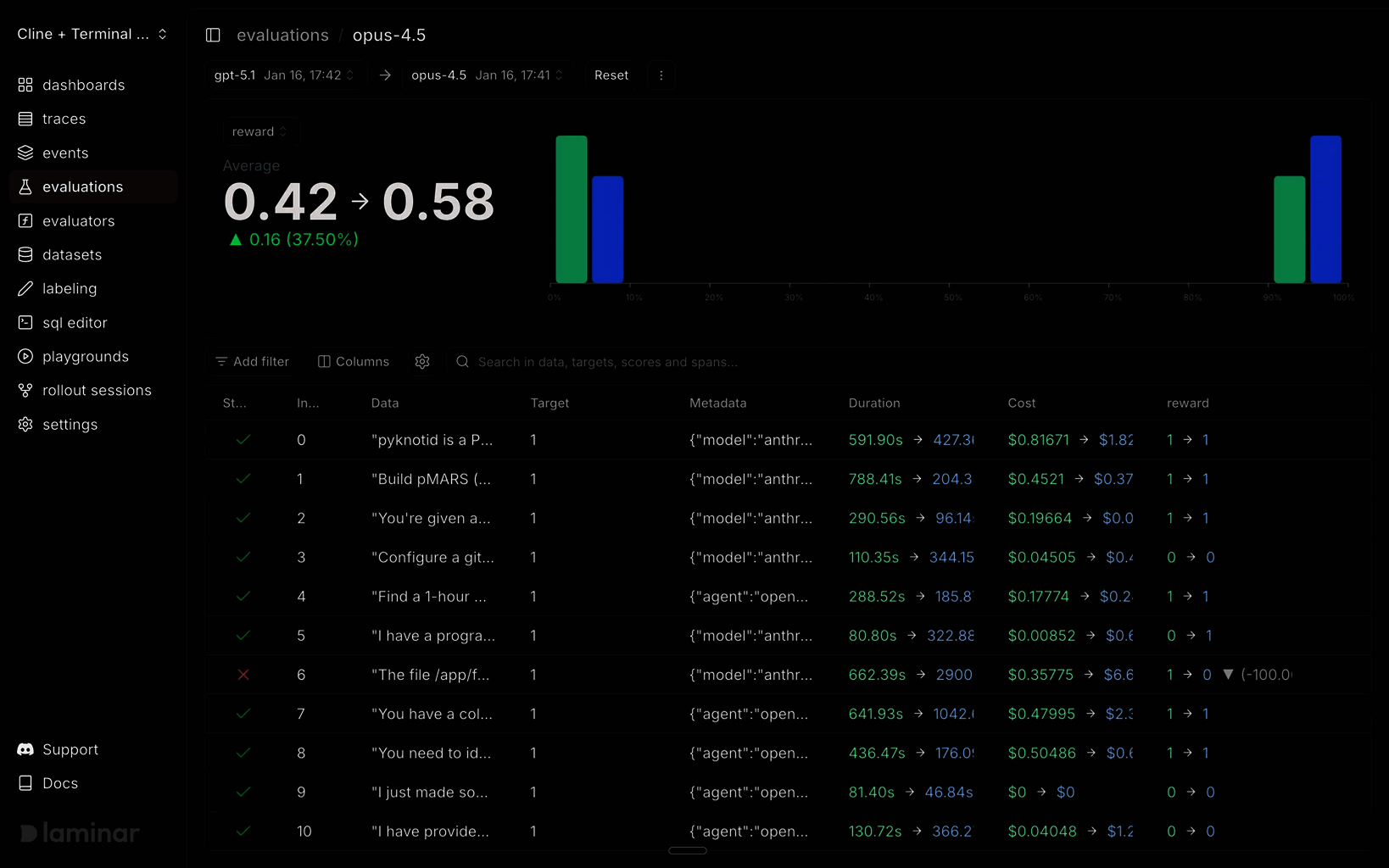Screen dimensions: 1389x868
Task: Click the Add filter button
Action: tap(253, 361)
